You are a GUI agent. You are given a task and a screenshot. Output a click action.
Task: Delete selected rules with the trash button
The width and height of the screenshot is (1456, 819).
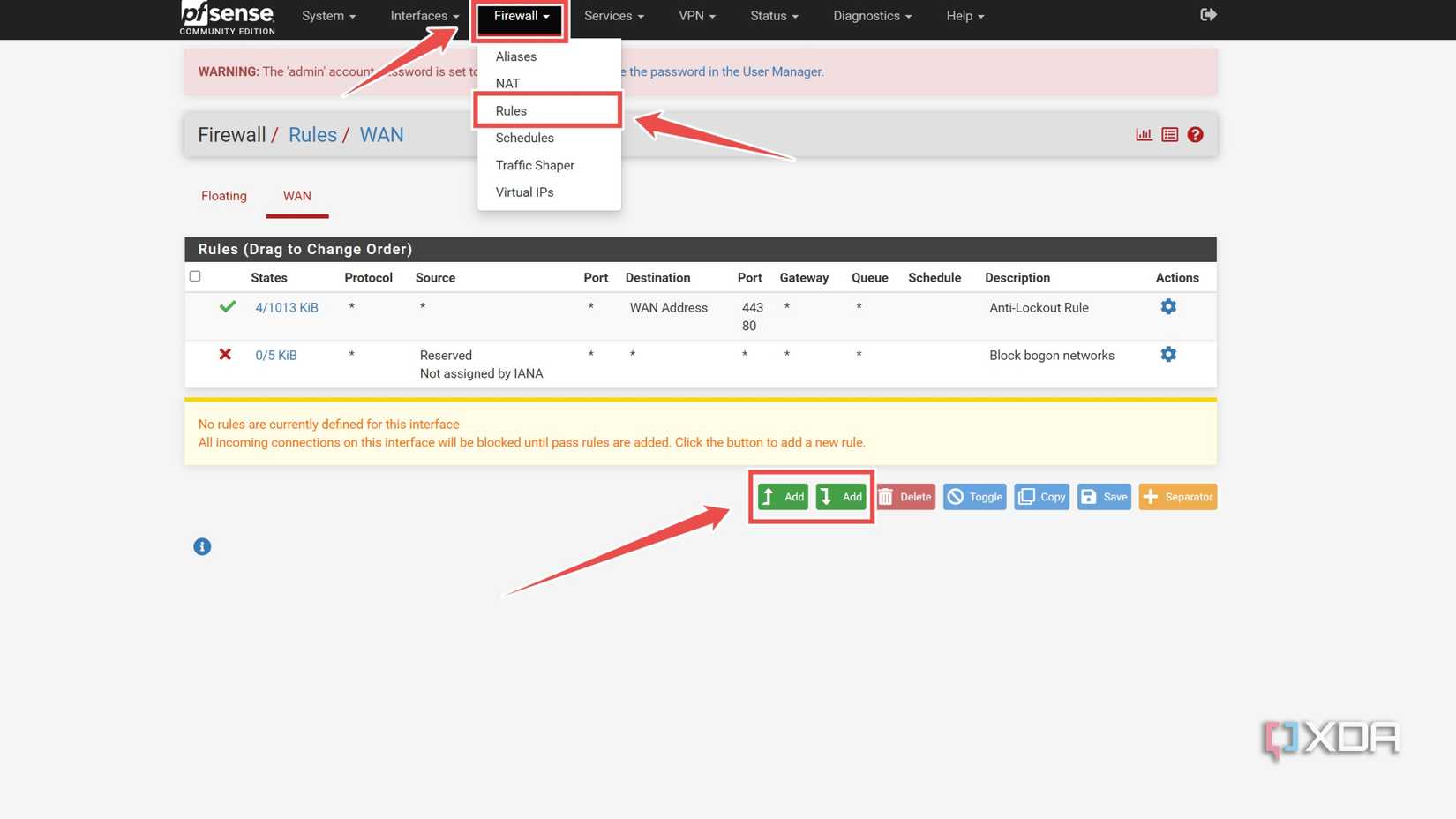pyautogui.click(x=904, y=496)
